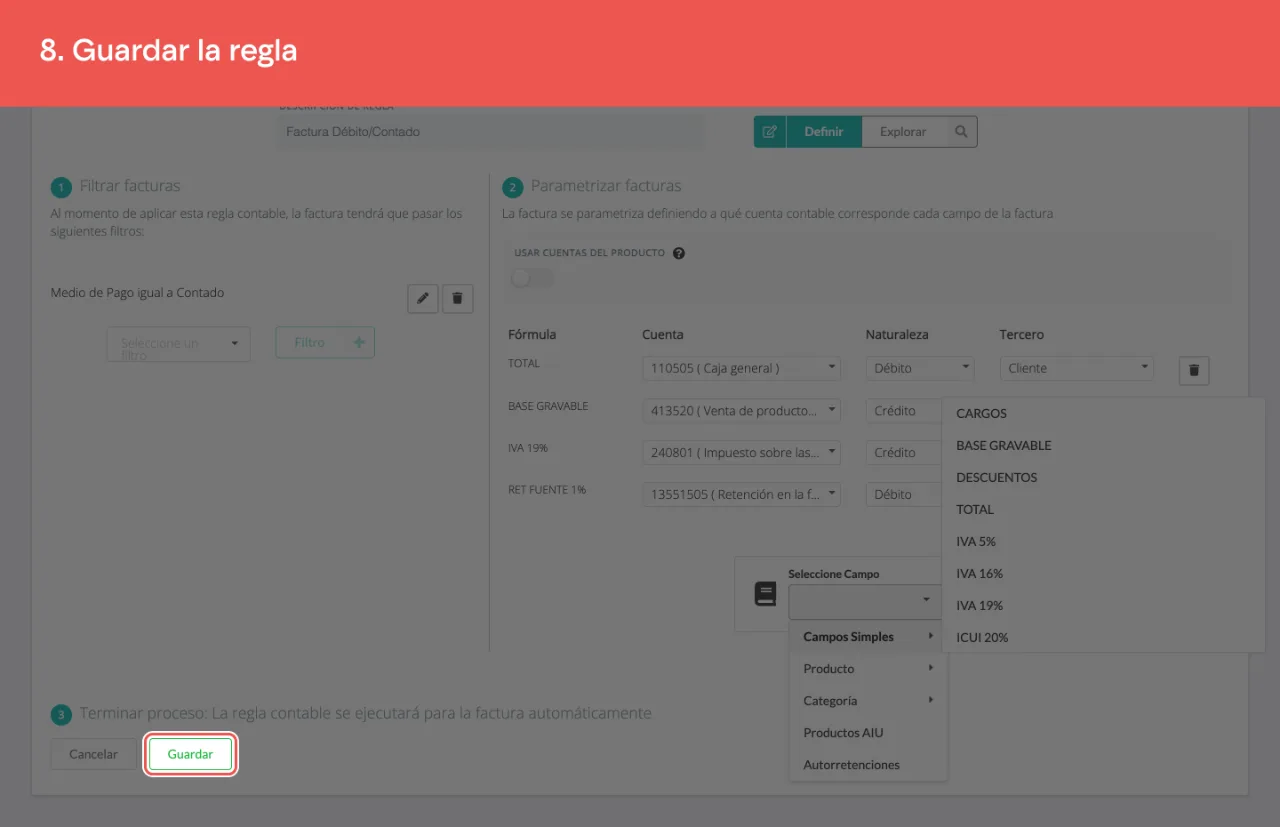Open the Crédito dropdown in BASE GRAVABLE row

coord(904,410)
